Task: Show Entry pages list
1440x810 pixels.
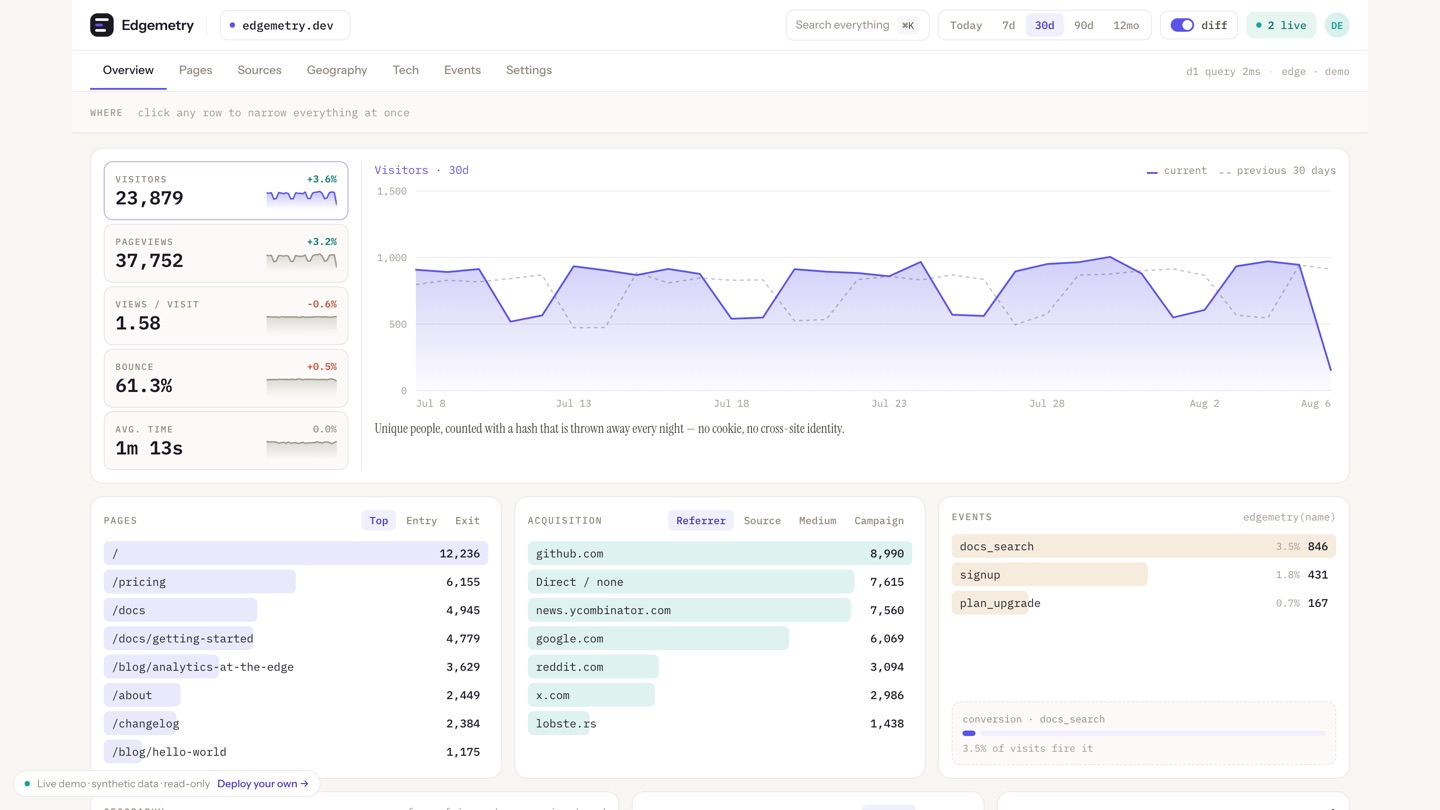Action: (x=421, y=520)
